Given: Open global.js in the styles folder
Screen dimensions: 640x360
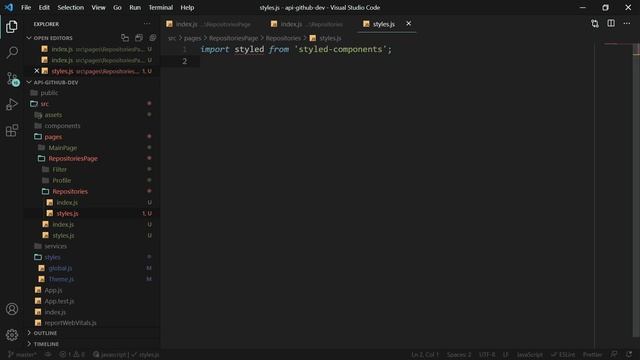Looking at the screenshot, I should click(60, 268).
